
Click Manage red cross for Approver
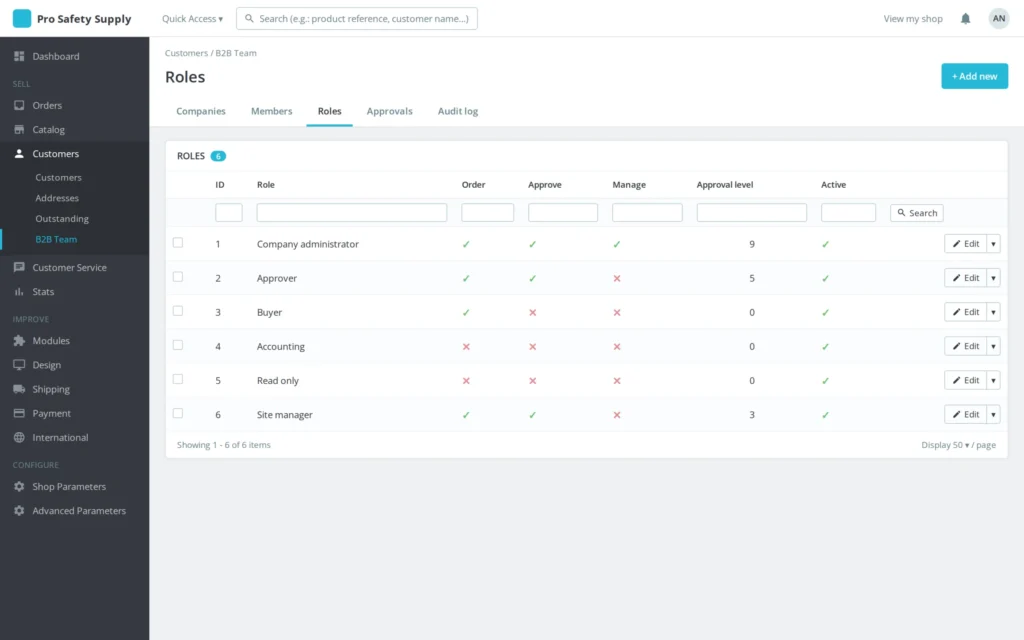[x=616, y=278]
